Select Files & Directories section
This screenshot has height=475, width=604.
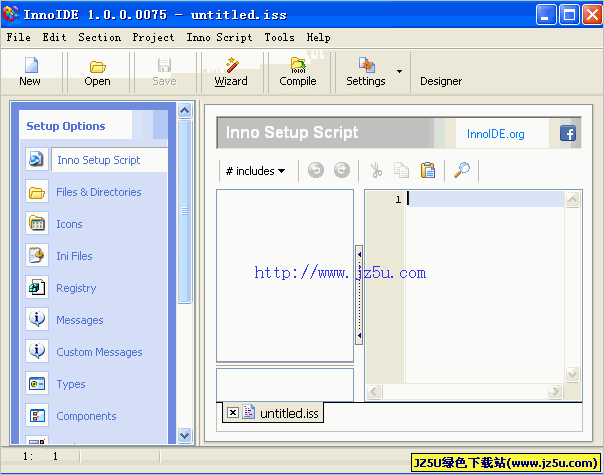pyautogui.click(x=99, y=192)
